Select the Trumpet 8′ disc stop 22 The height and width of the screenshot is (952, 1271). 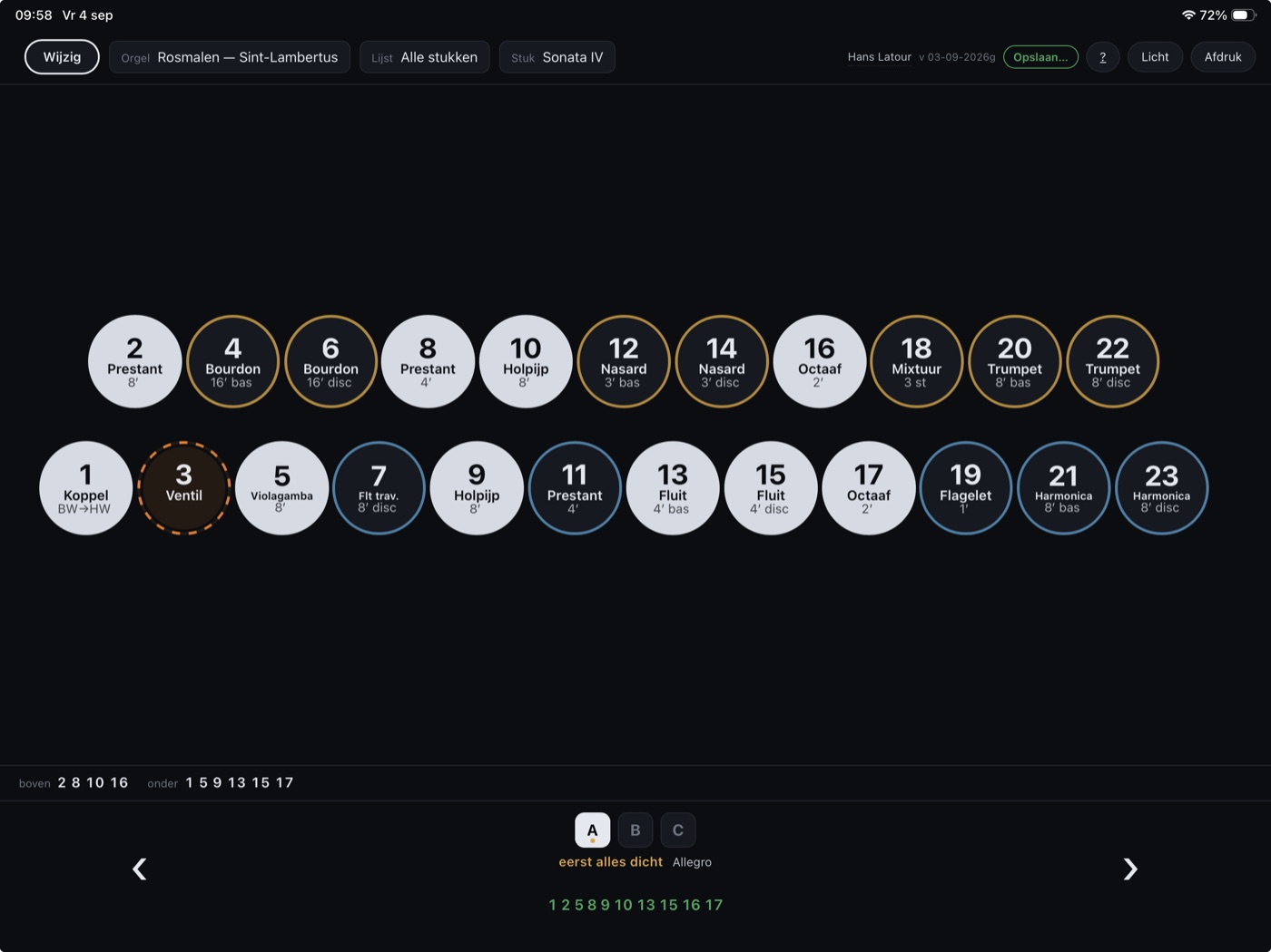[x=1112, y=361]
